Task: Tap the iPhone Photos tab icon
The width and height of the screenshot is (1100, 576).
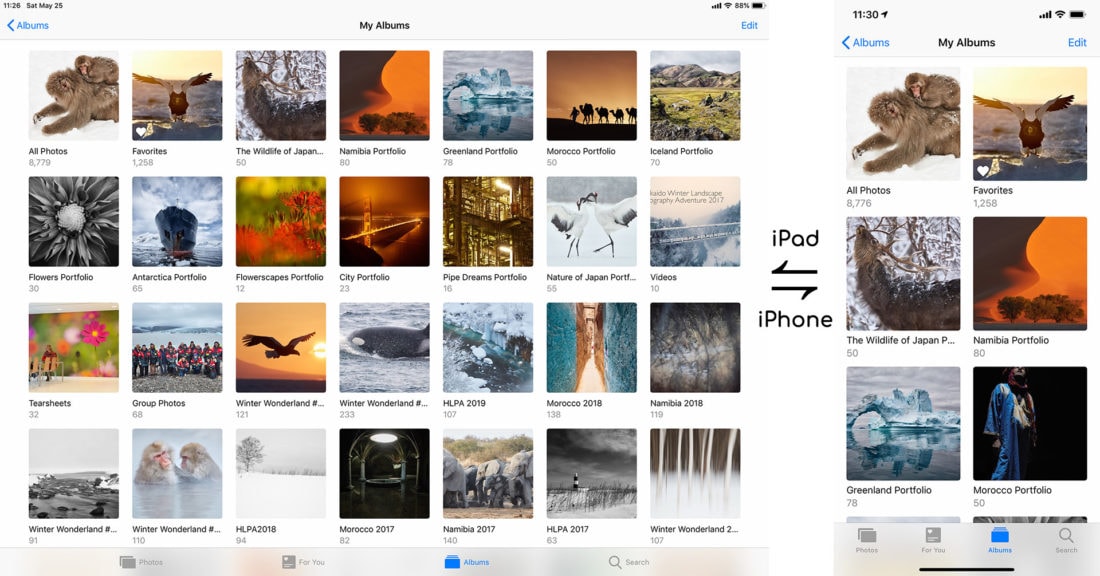Action: click(867, 536)
